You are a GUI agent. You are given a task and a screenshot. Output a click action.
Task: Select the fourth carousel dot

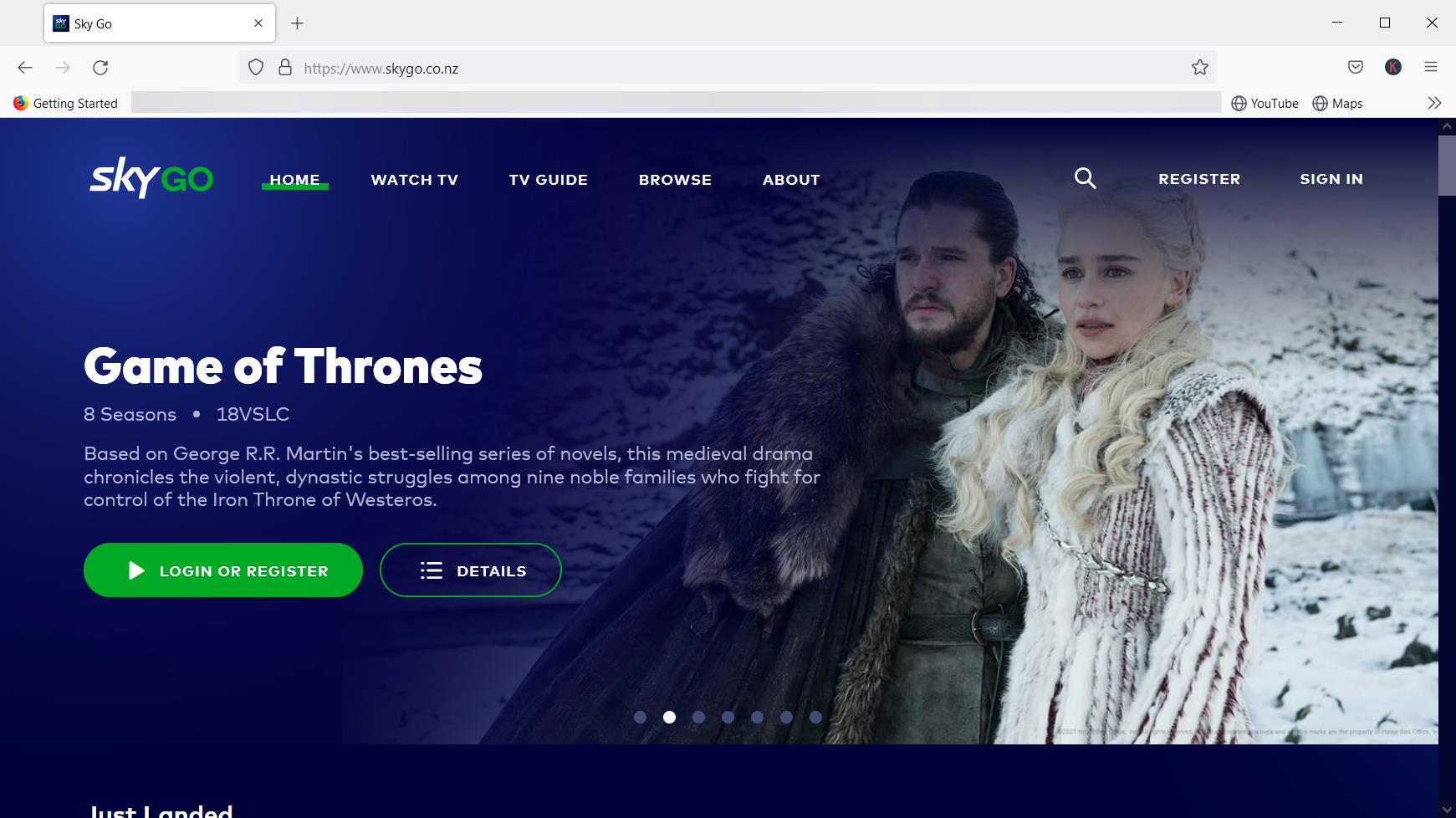728,717
